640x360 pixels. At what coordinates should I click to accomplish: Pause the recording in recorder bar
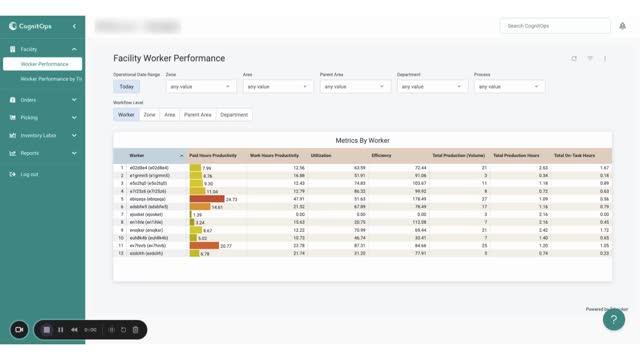coord(60,330)
